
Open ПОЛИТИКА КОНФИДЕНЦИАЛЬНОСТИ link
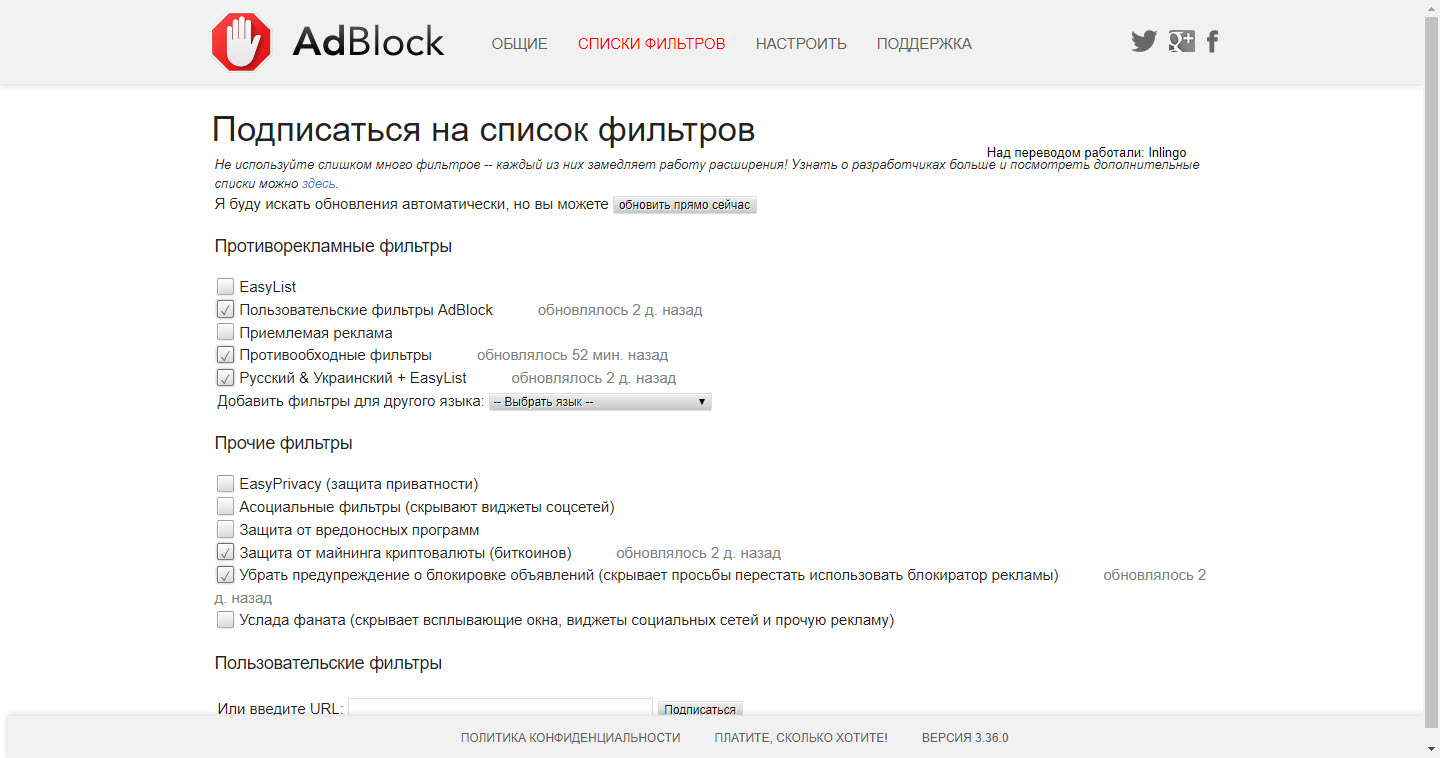tap(570, 738)
